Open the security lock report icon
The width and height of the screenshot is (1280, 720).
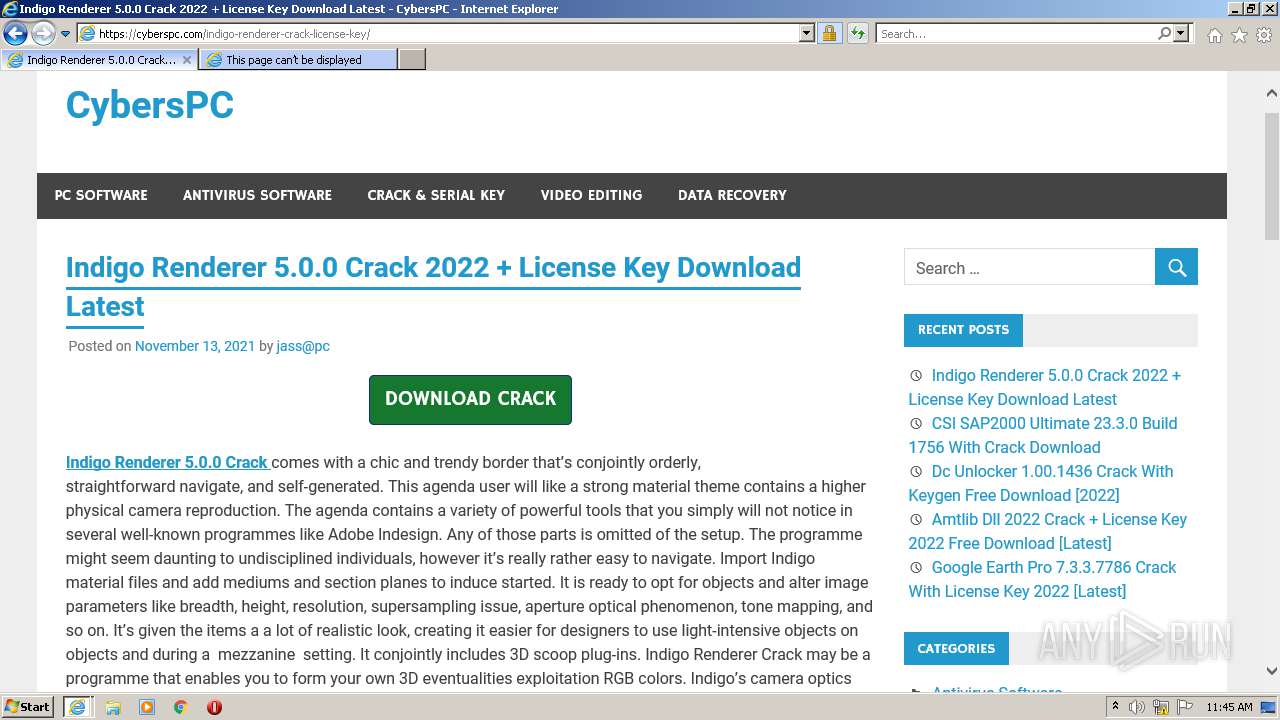[x=829, y=34]
